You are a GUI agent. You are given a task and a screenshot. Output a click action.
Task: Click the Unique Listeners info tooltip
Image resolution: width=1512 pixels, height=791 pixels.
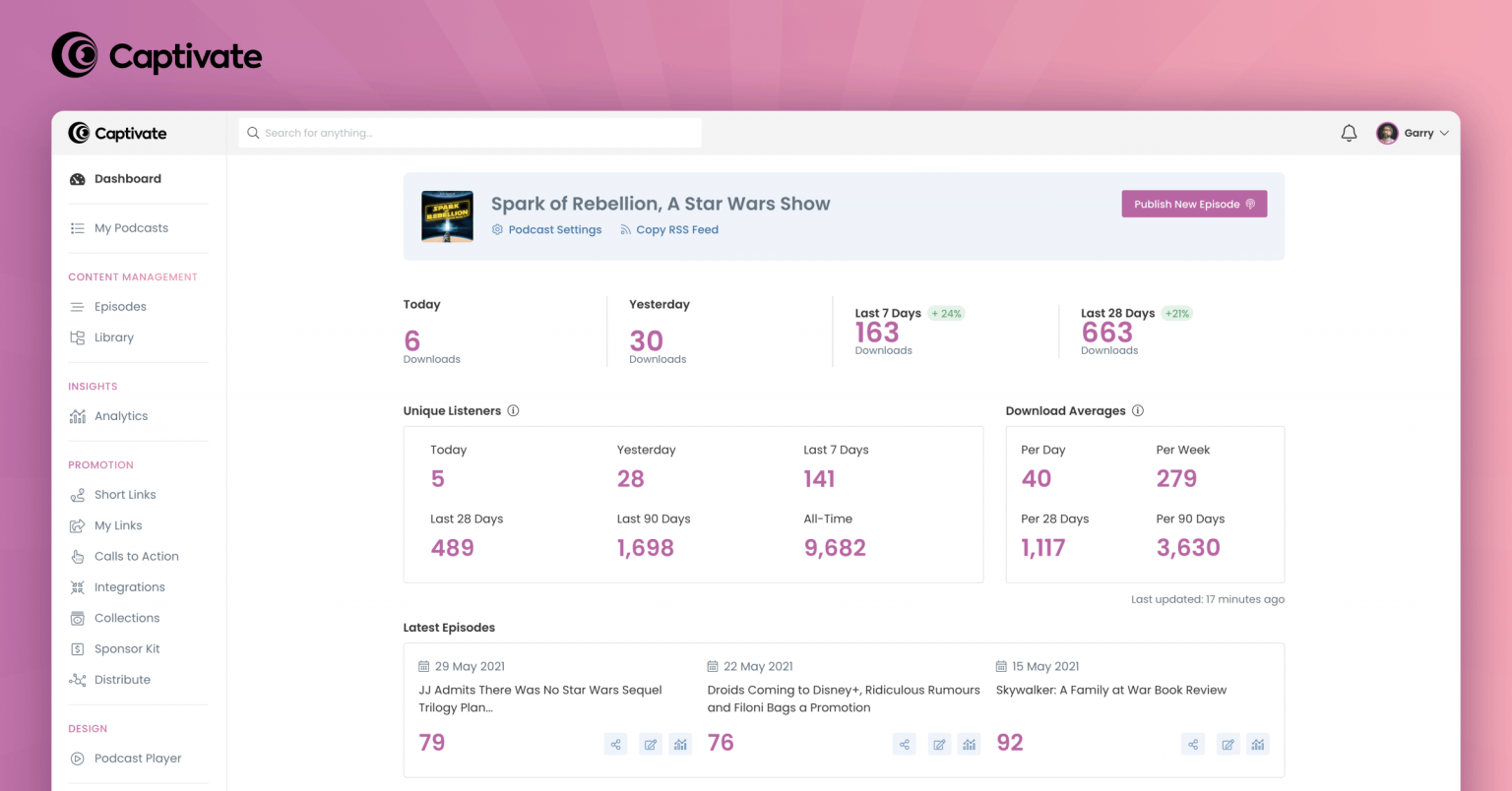point(513,410)
